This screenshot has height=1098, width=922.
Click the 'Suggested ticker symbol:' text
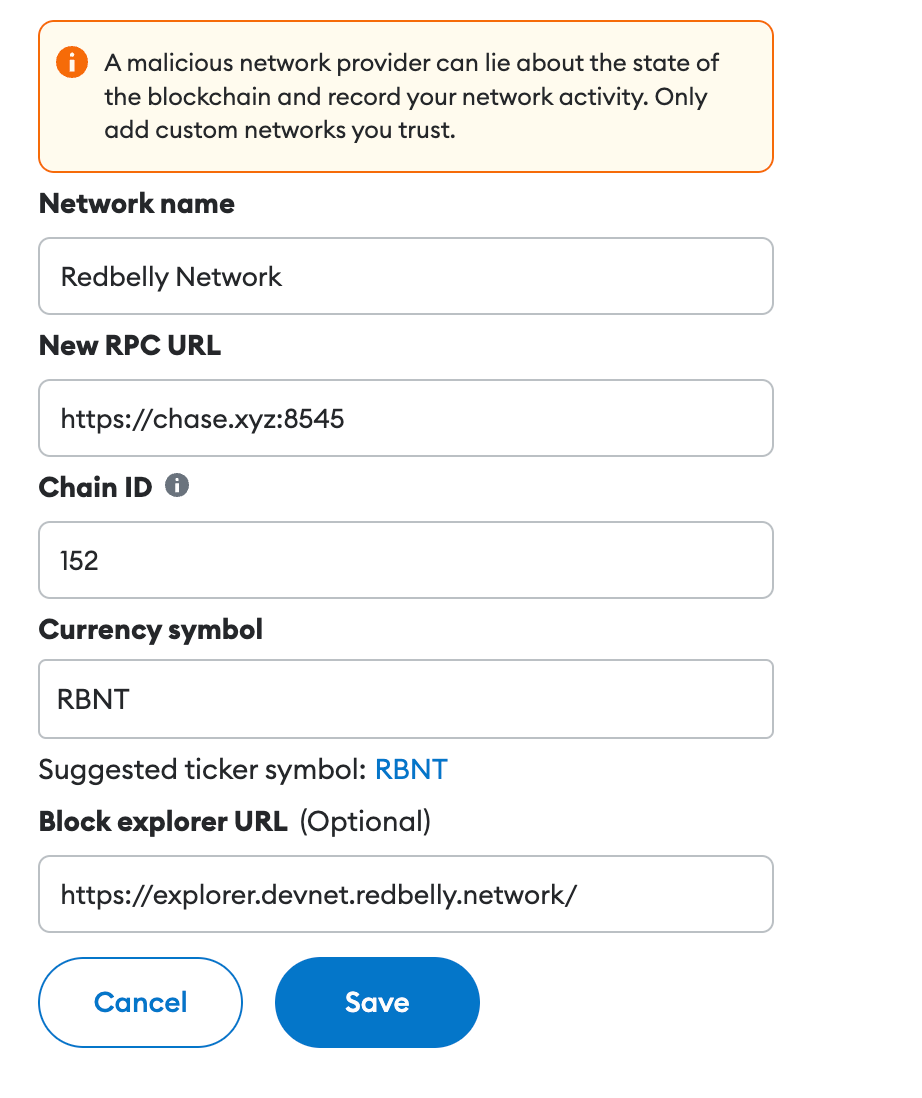point(203,770)
